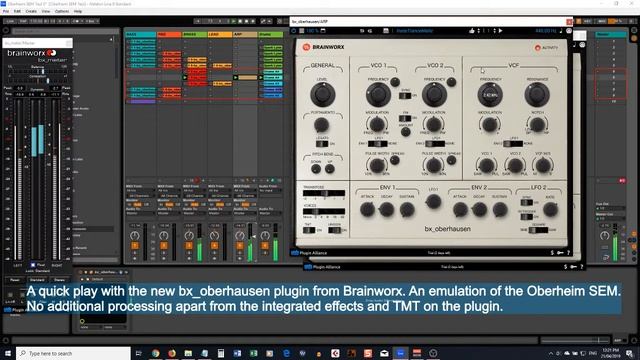
Task: Open the question mark help in Plugin Alliance bar
Action: click(x=568, y=253)
